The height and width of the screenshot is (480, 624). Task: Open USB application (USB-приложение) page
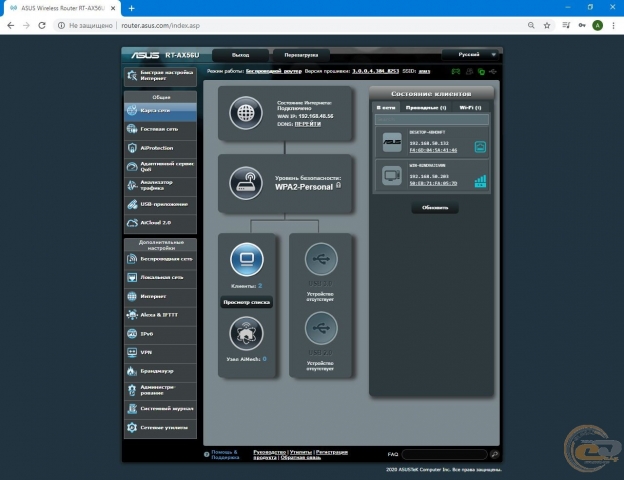160,205
